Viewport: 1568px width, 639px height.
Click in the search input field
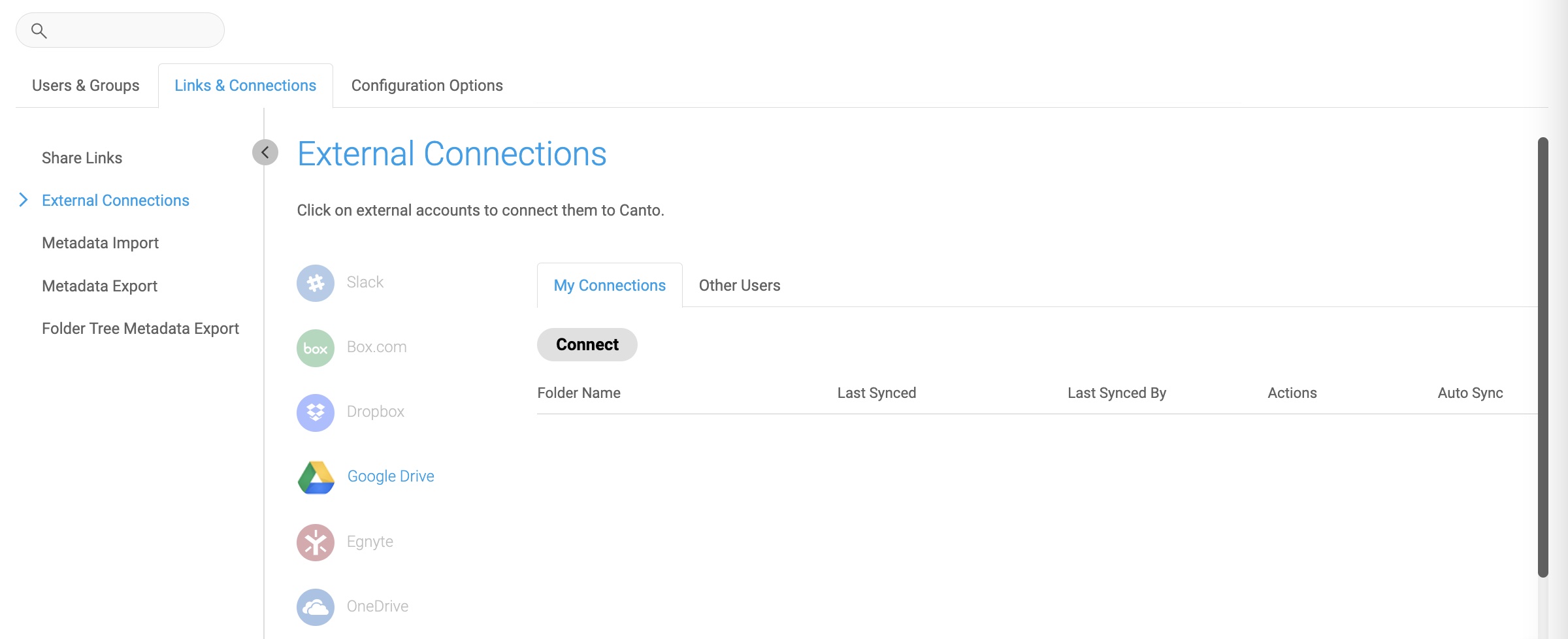(120, 30)
